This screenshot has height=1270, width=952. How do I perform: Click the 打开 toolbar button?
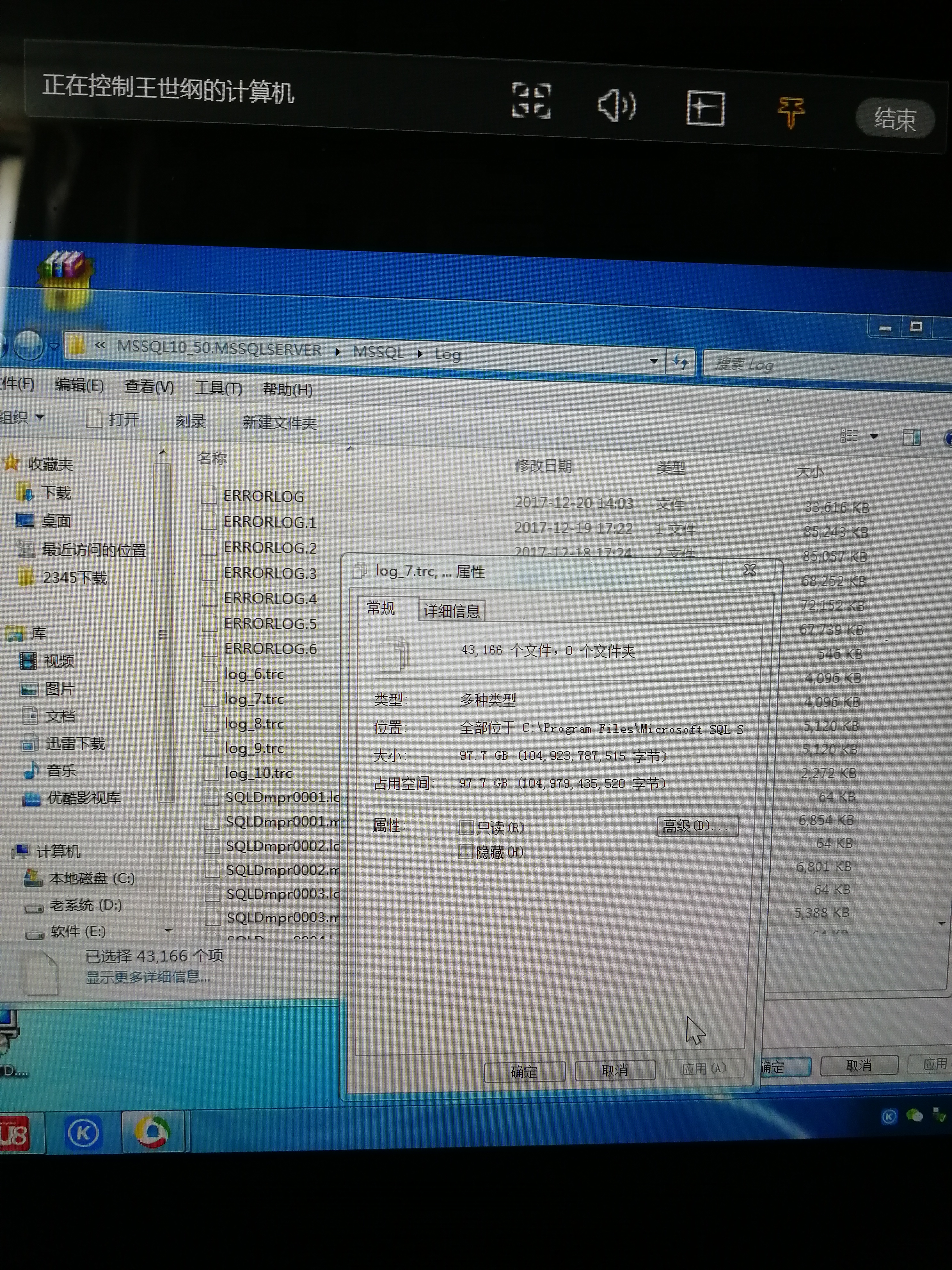pyautogui.click(x=113, y=420)
